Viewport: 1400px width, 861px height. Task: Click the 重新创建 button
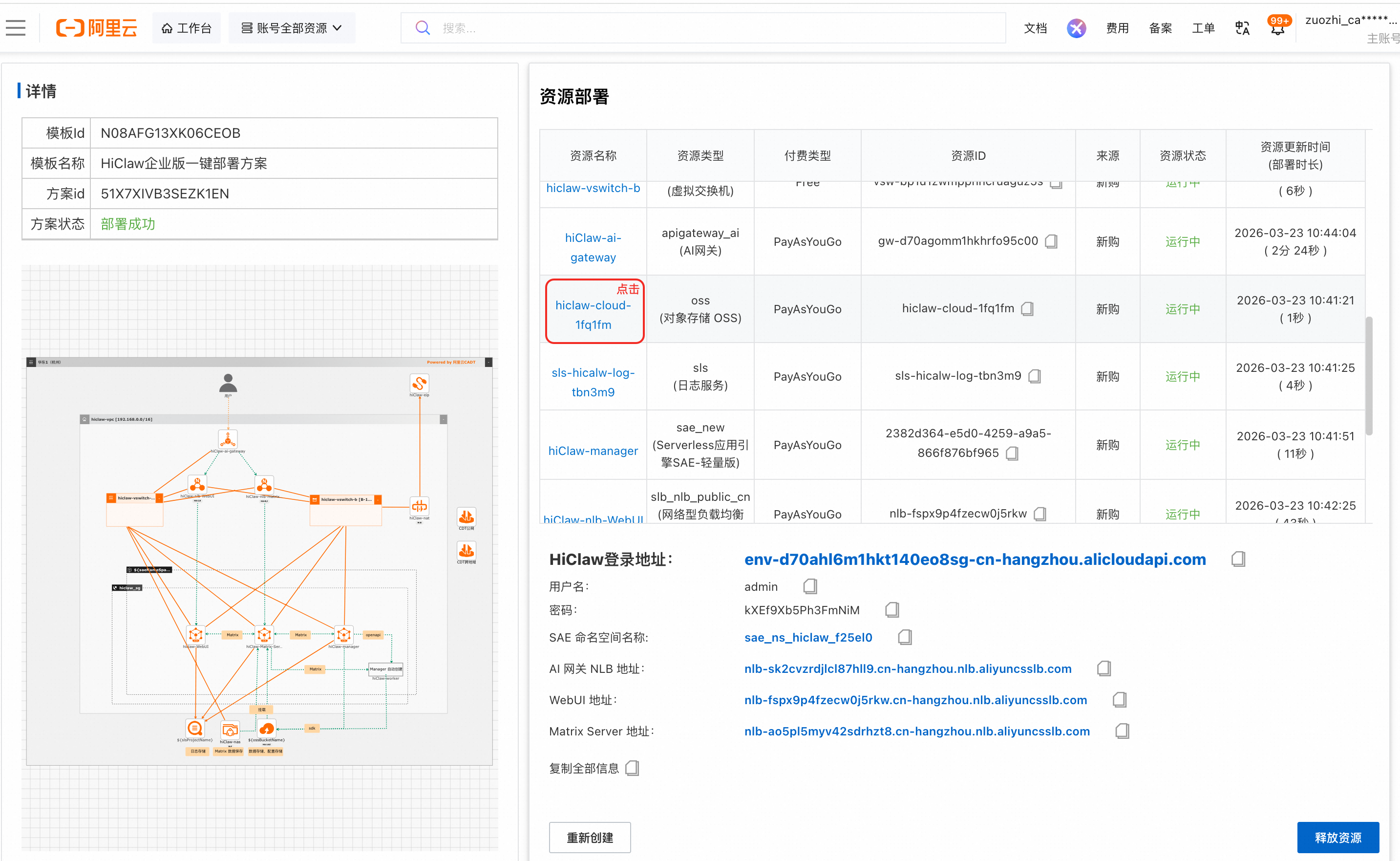coord(590,837)
